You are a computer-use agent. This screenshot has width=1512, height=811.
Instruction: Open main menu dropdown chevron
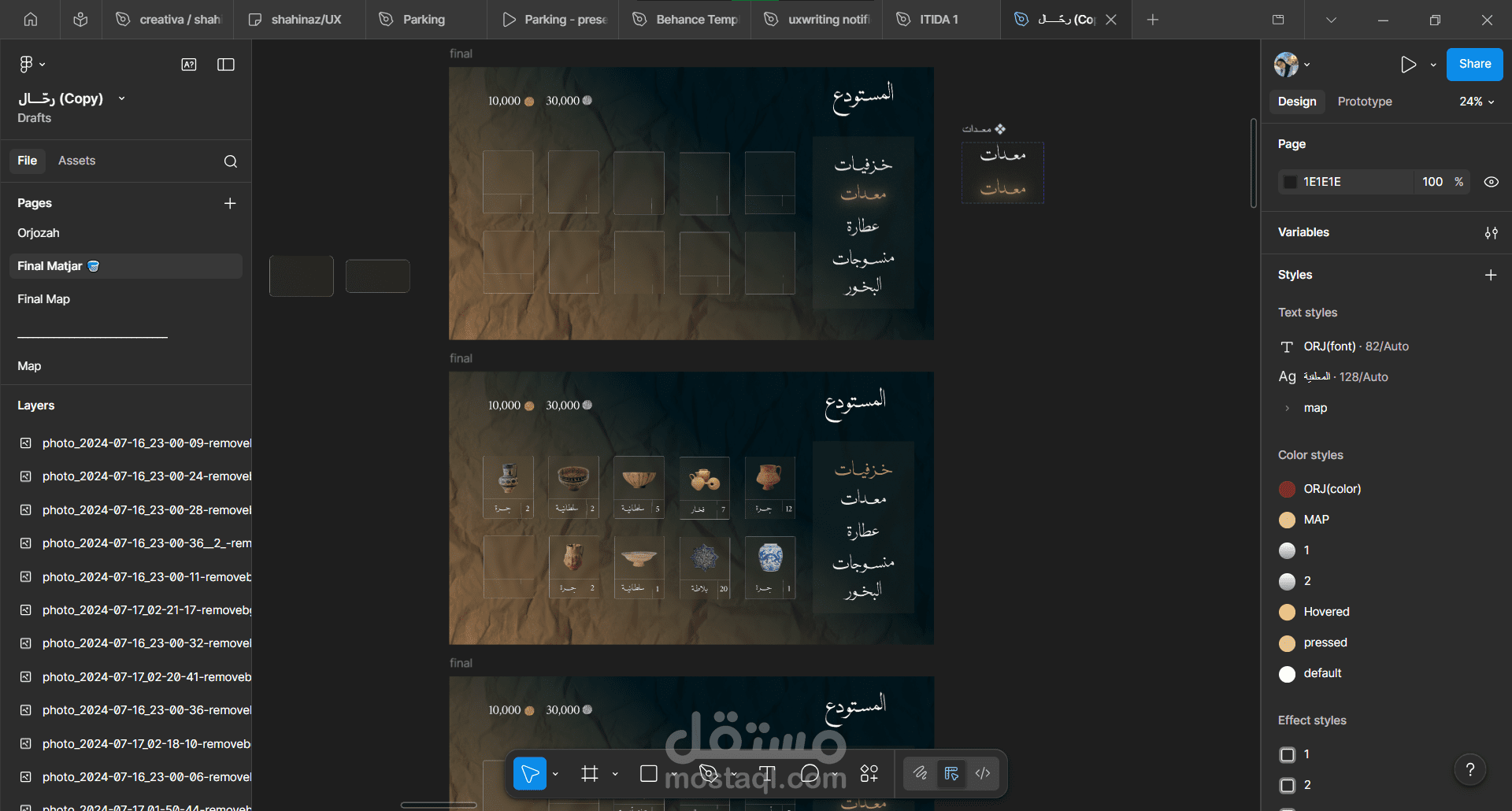[43, 65]
